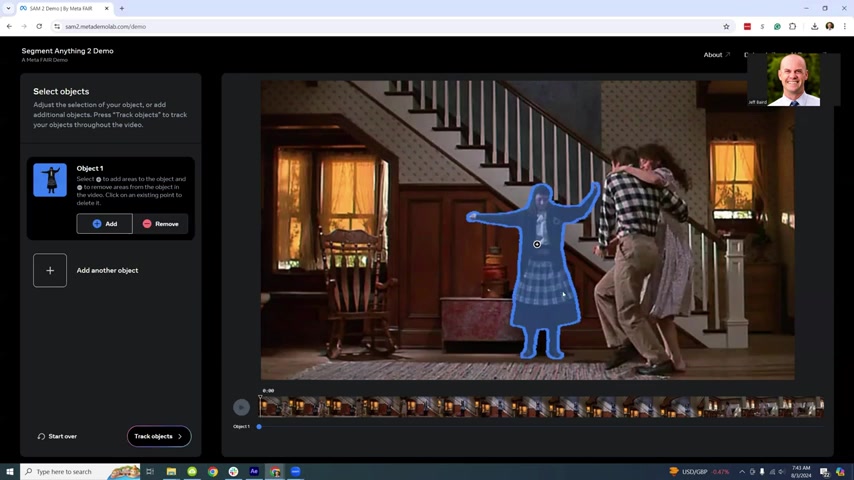Open Google Chrome from the taskbar
Viewport: 854px width, 480px height.
click(x=212, y=472)
